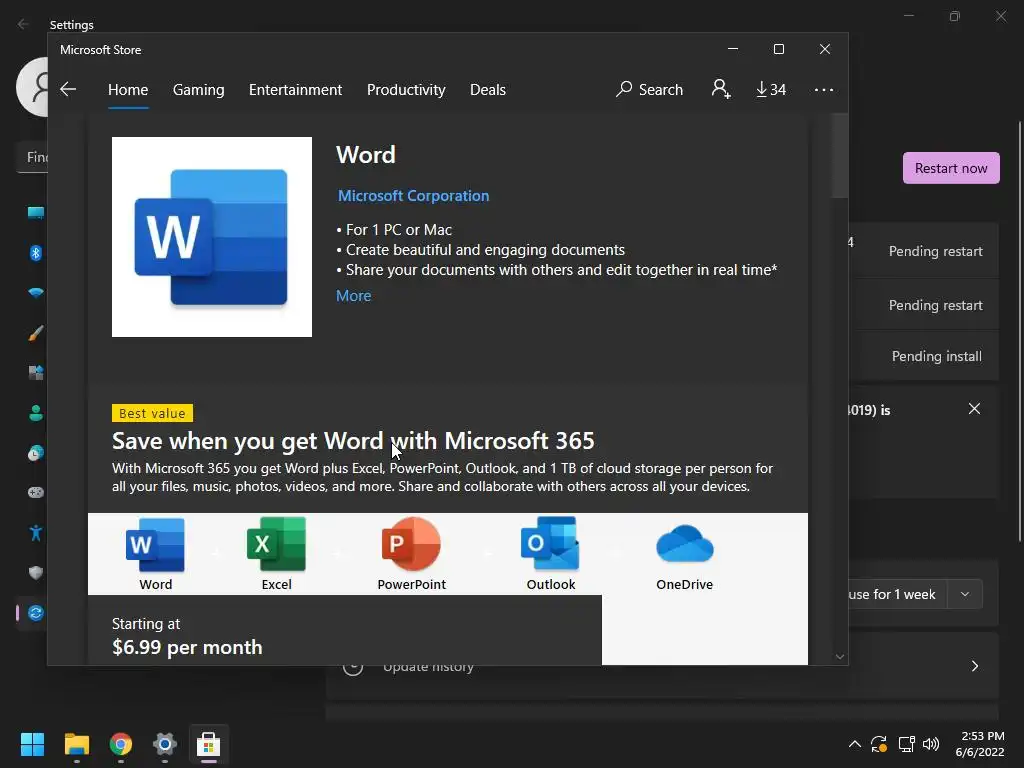This screenshot has width=1024, height=768.
Task: Go back in Microsoft Store
Action: [x=68, y=89]
